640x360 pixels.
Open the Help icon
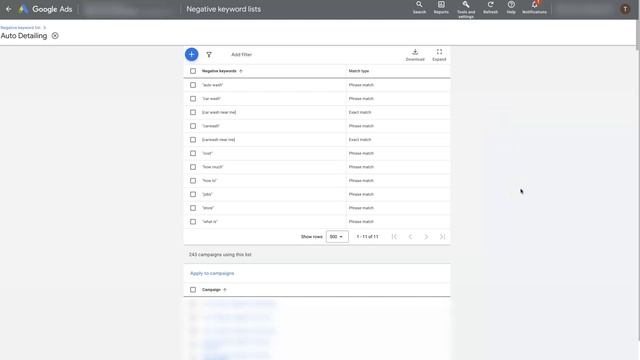pos(511,7)
